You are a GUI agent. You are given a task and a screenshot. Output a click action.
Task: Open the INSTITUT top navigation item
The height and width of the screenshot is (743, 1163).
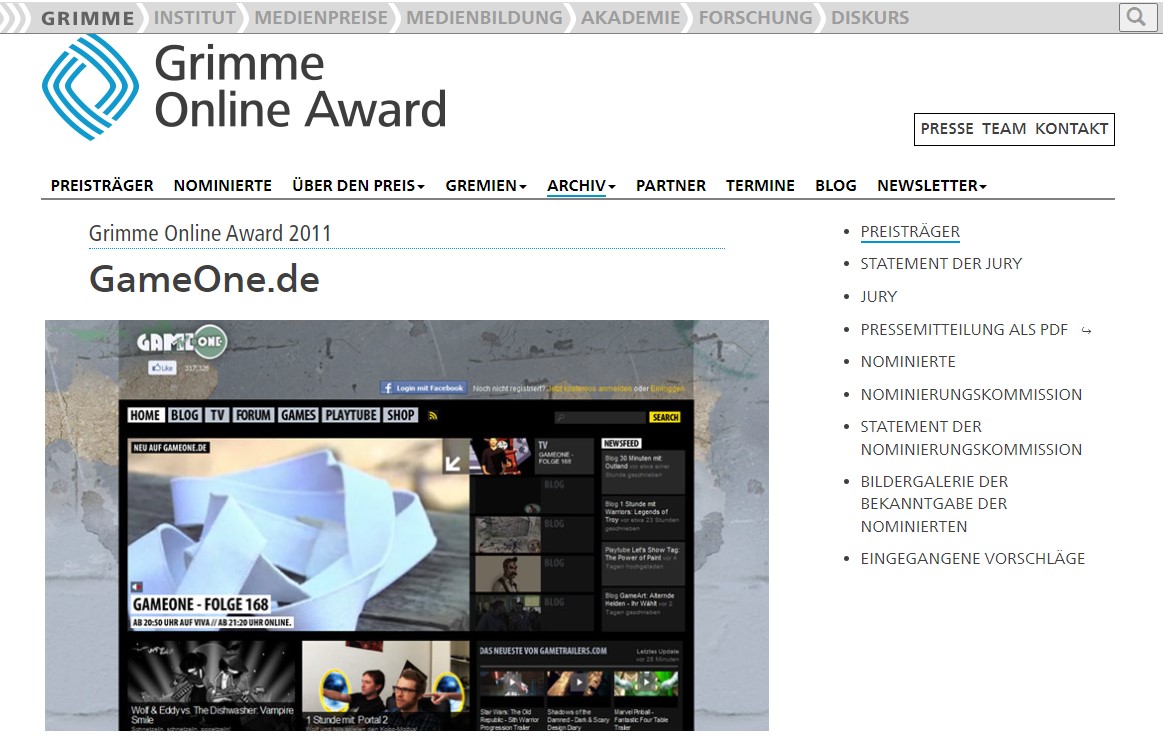(x=194, y=18)
